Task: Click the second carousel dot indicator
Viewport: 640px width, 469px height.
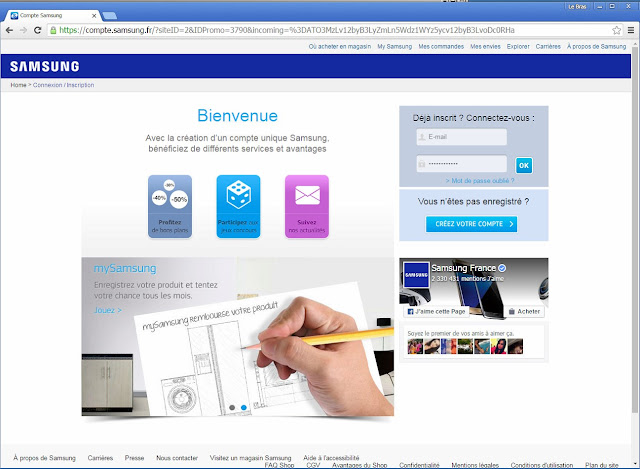Action: click(x=244, y=407)
